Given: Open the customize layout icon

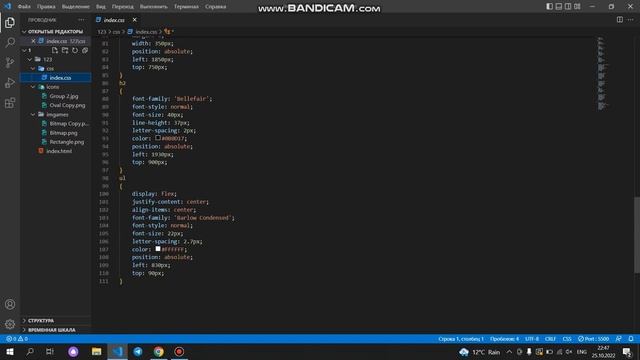Looking at the screenshot, I should coord(577,7).
